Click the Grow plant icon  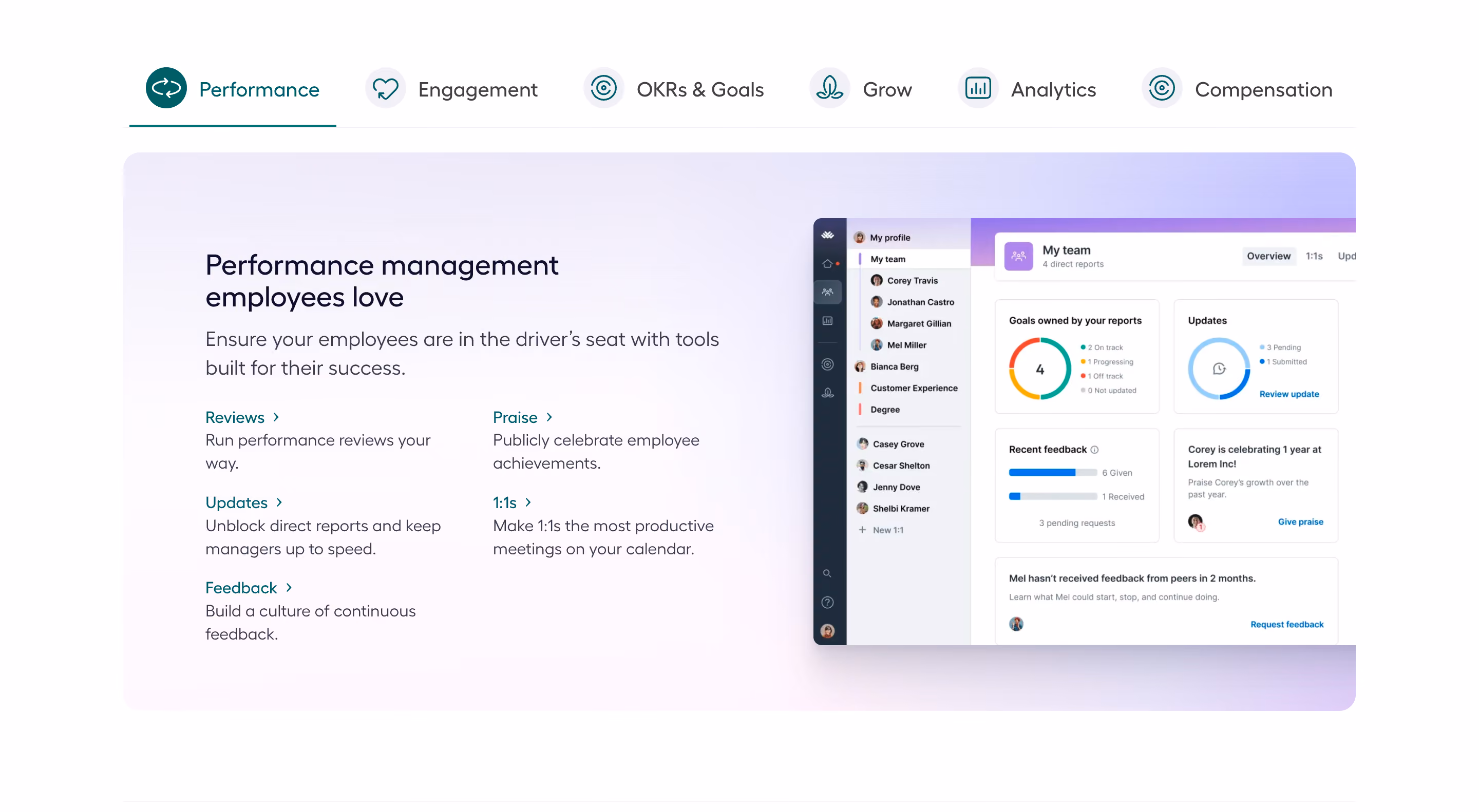830,88
